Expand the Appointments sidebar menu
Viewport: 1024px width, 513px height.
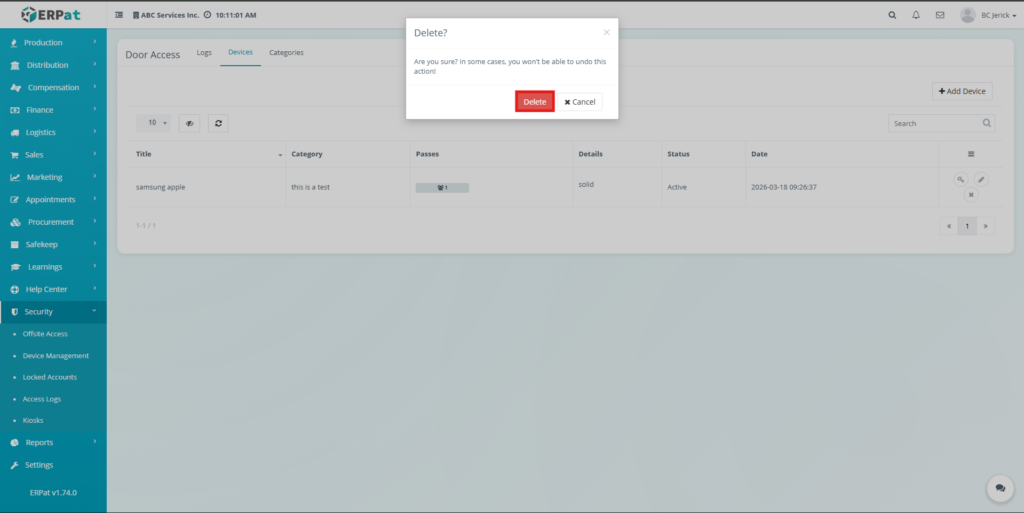pos(54,200)
